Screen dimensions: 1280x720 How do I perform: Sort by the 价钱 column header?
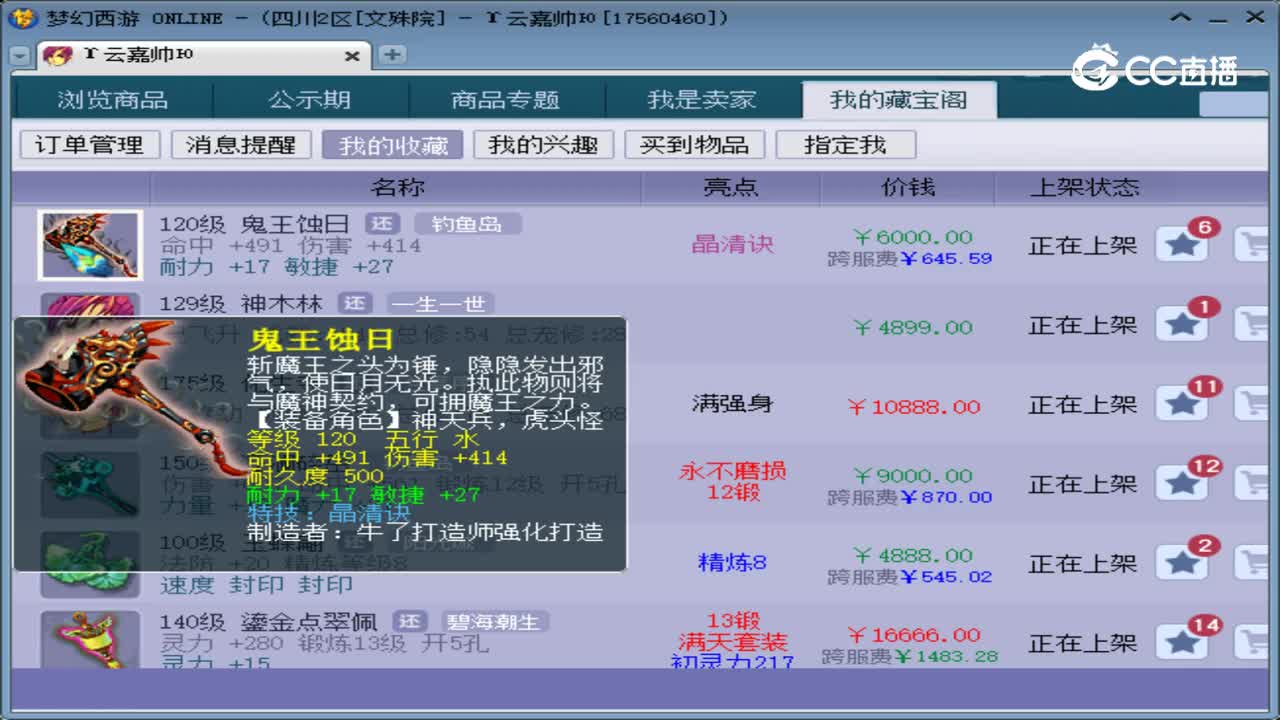pos(908,187)
